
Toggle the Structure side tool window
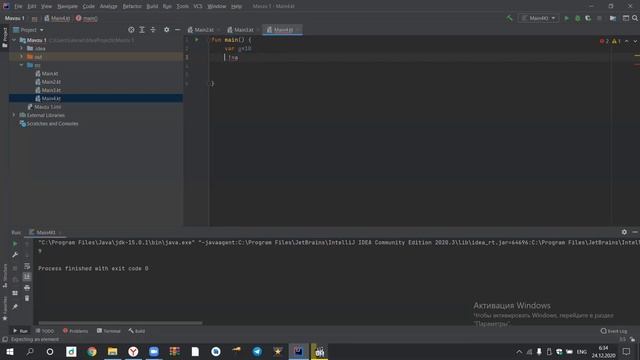click(x=4, y=276)
